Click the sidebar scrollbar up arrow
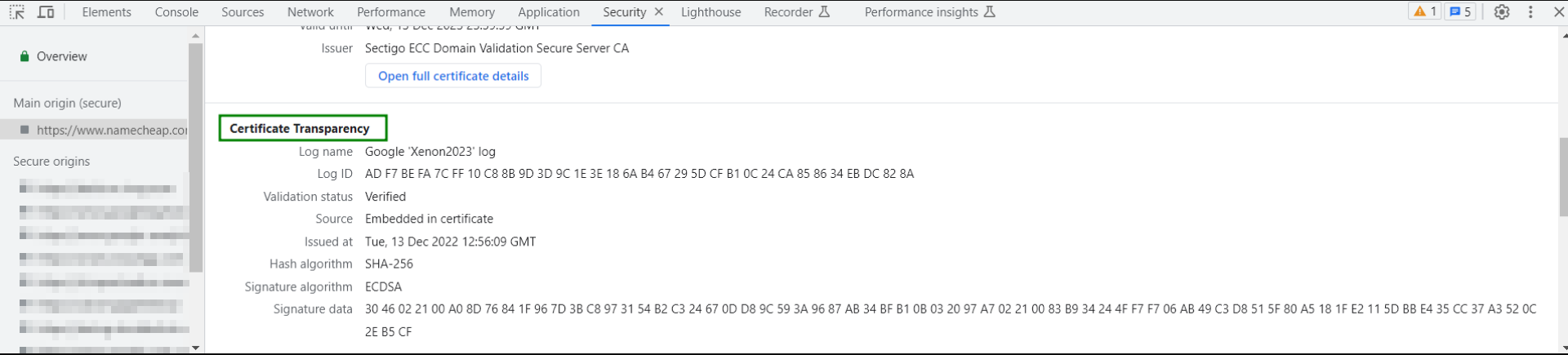The image size is (1568, 355). [x=195, y=36]
